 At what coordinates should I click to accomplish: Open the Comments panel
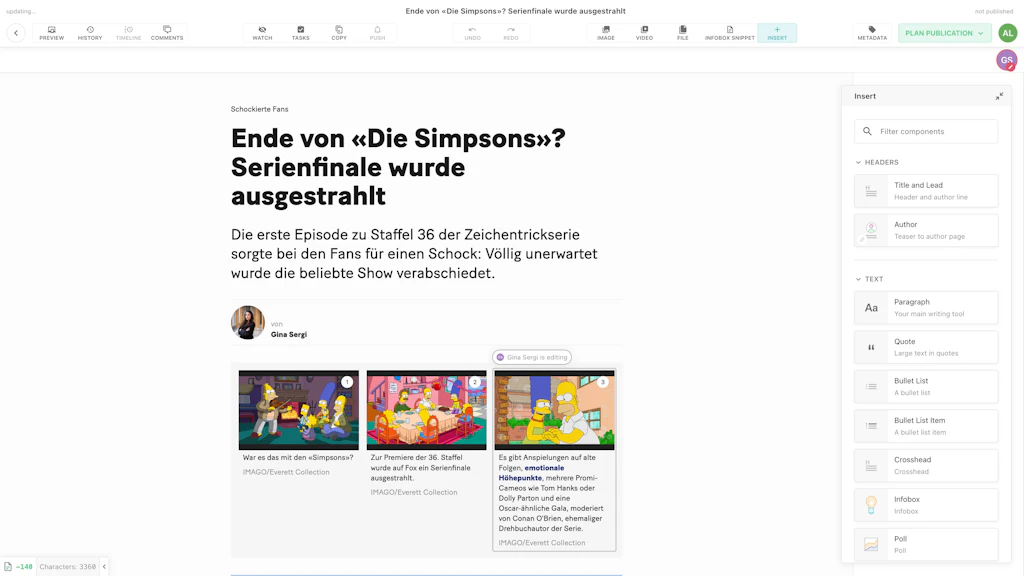167,33
